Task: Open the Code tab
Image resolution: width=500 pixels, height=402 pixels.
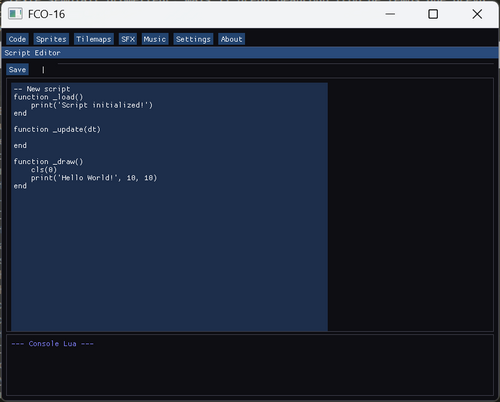Action: coord(17,39)
